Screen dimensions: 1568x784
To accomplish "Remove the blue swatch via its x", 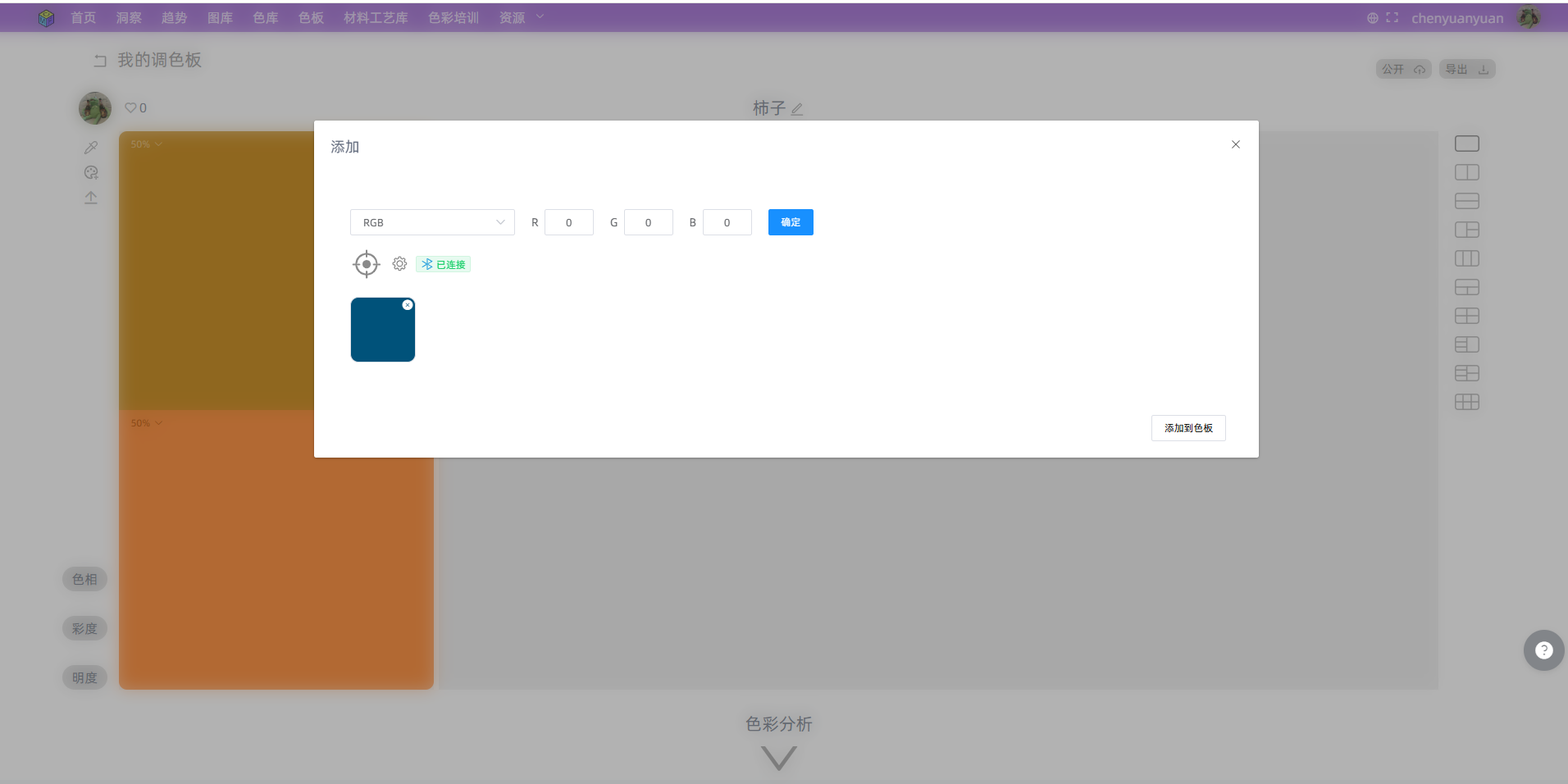I will tap(408, 305).
